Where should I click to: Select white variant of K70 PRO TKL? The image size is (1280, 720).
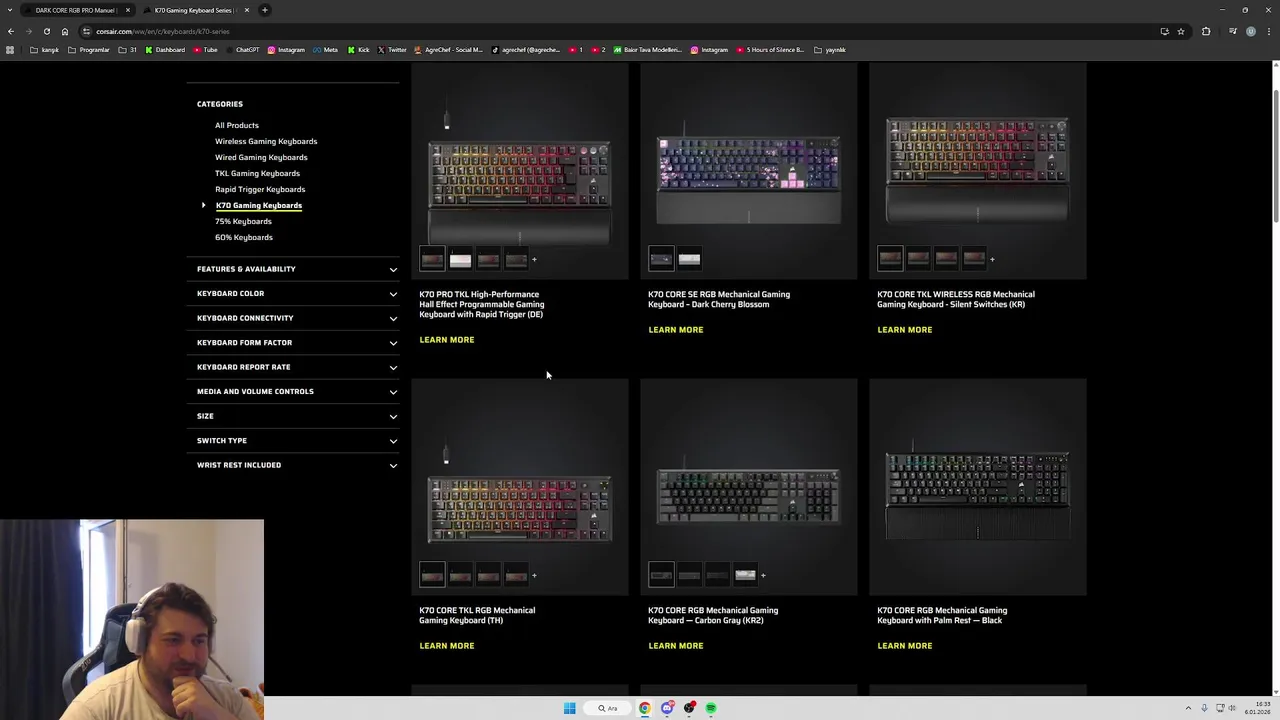[460, 260]
